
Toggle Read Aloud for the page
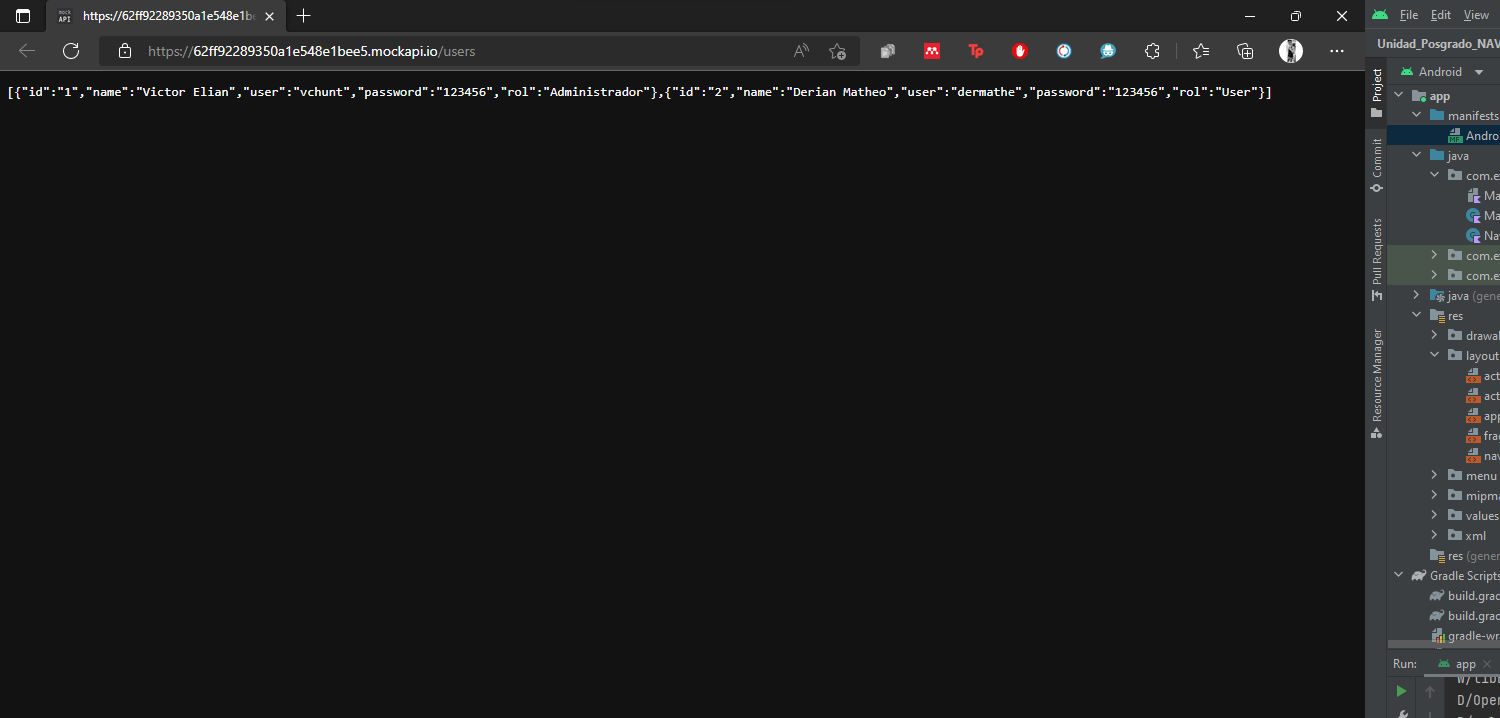(x=800, y=50)
